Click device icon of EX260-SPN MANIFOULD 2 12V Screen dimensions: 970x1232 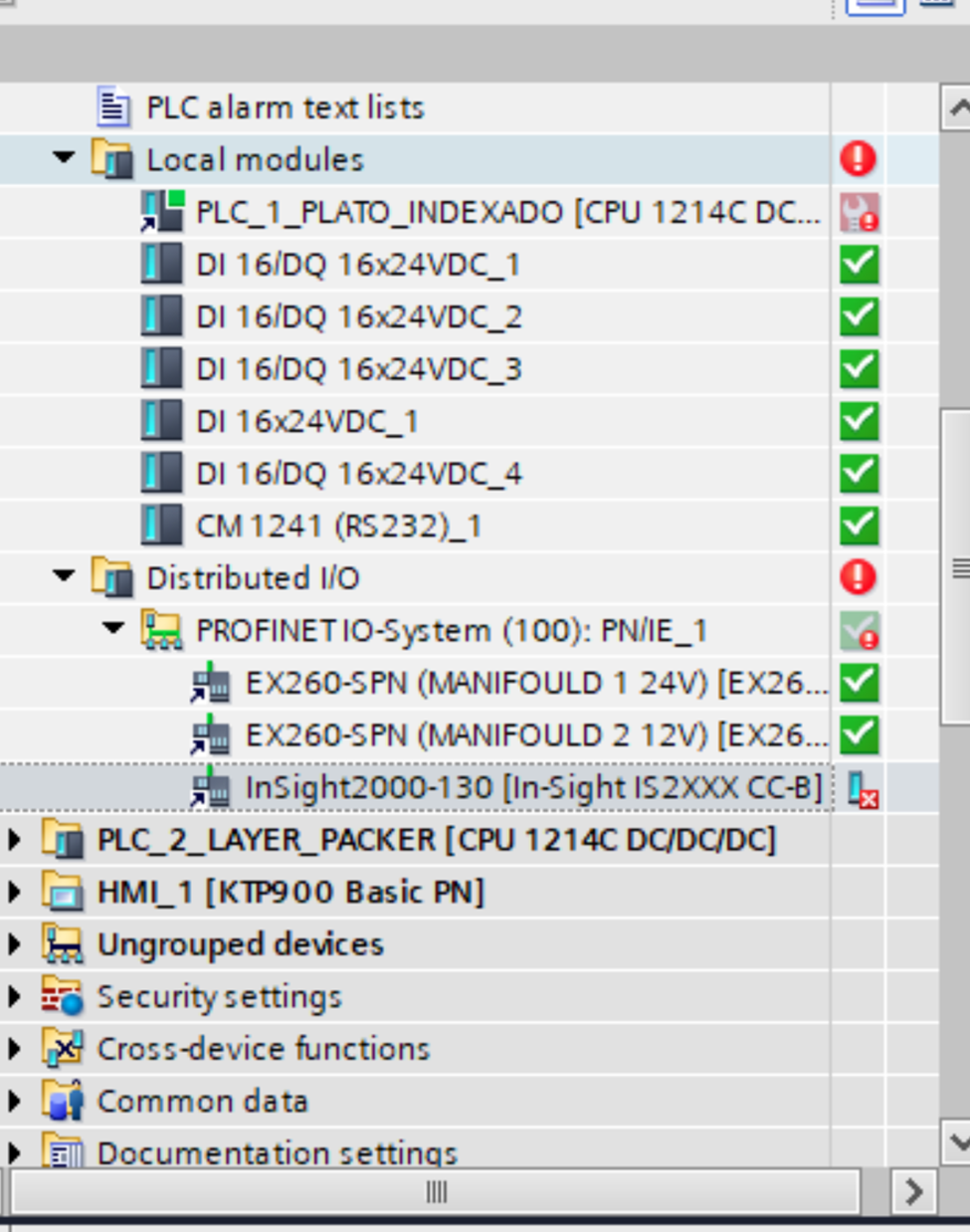point(211,735)
